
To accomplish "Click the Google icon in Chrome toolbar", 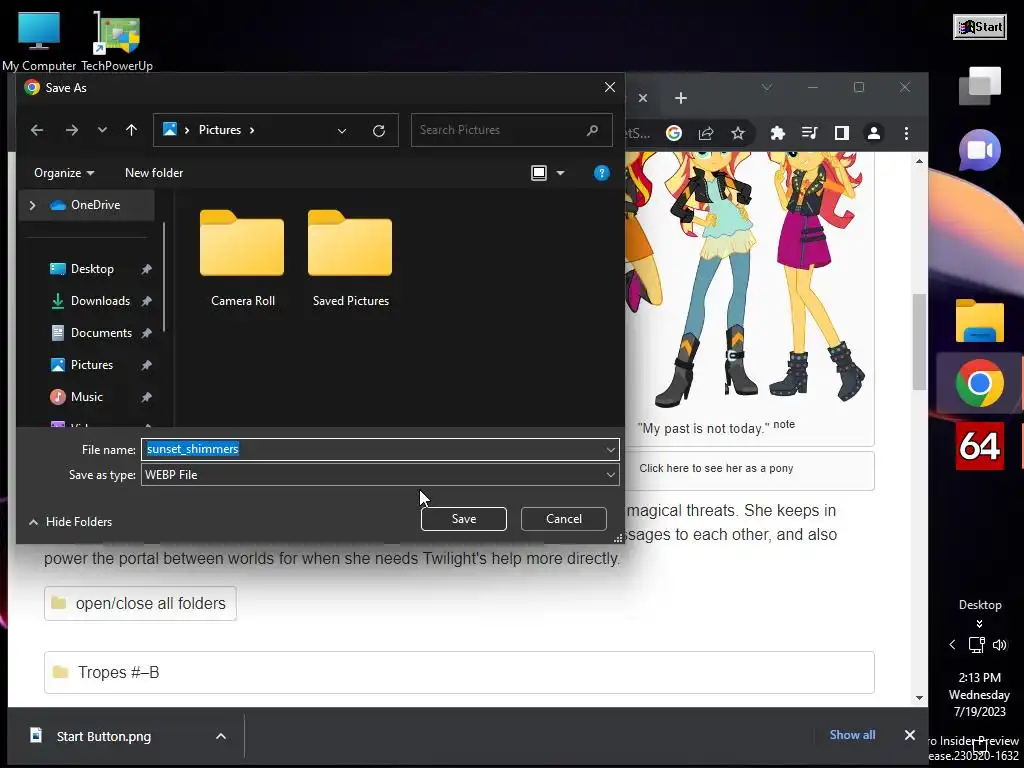I will coord(674,133).
